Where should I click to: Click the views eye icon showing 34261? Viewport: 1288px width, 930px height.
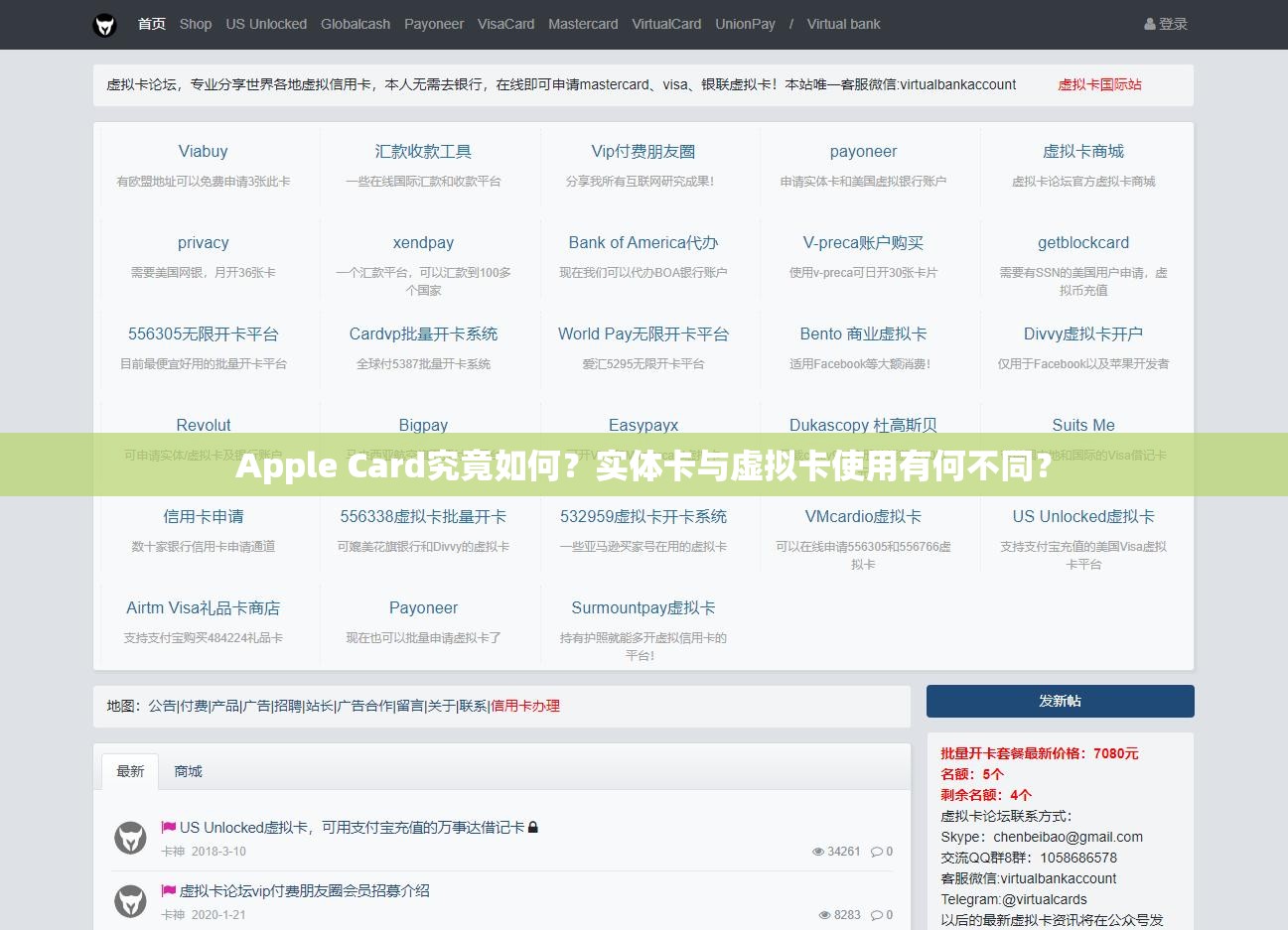pos(818,852)
